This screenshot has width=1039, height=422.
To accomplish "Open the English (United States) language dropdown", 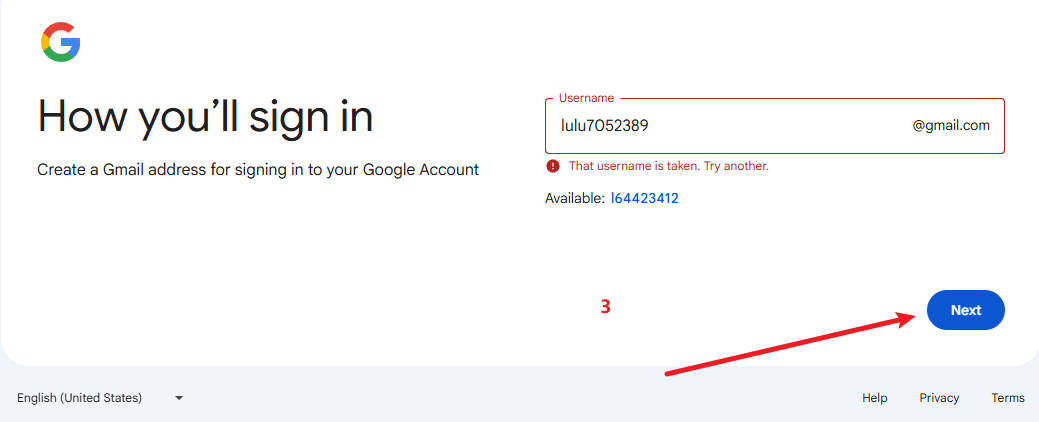I will point(100,398).
